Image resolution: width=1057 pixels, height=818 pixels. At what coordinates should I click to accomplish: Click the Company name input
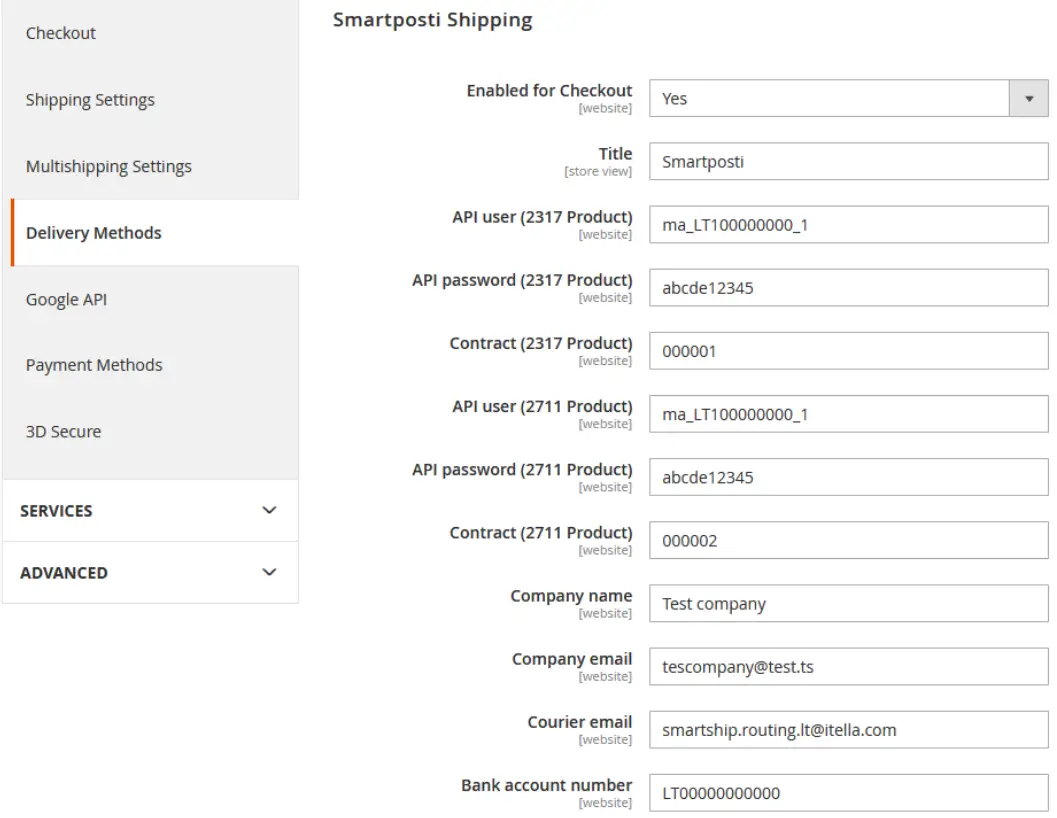[849, 604]
